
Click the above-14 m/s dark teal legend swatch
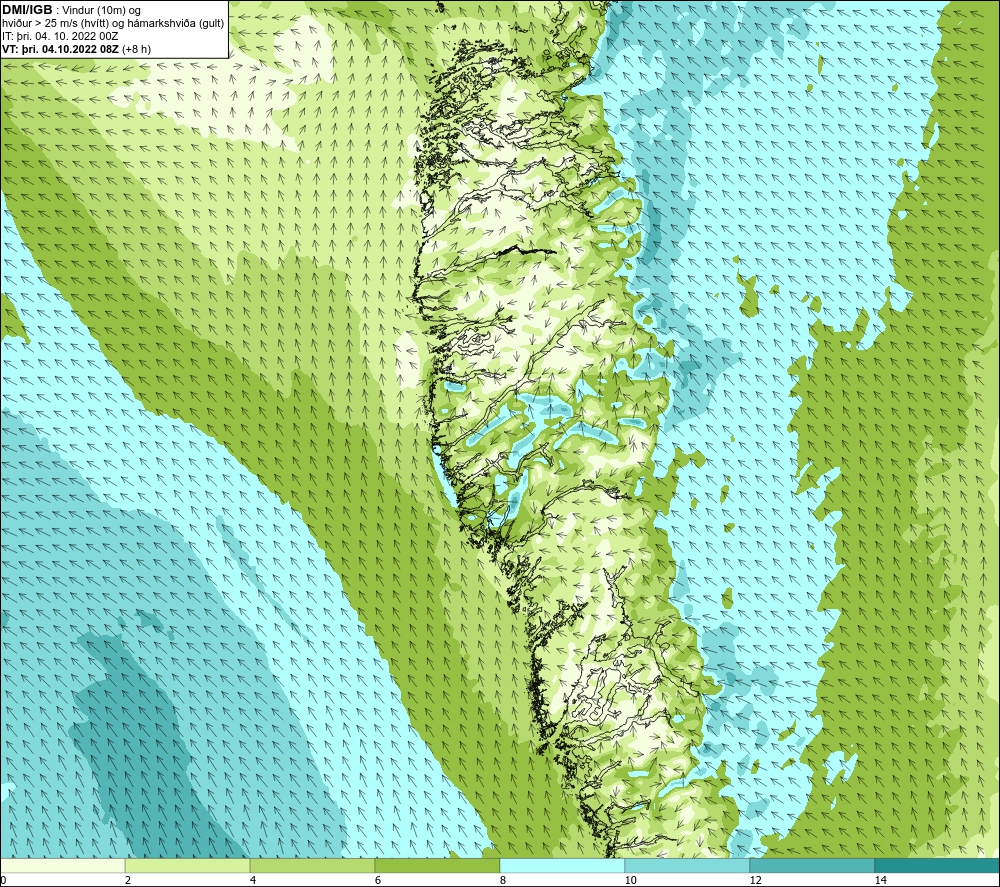coord(938,865)
